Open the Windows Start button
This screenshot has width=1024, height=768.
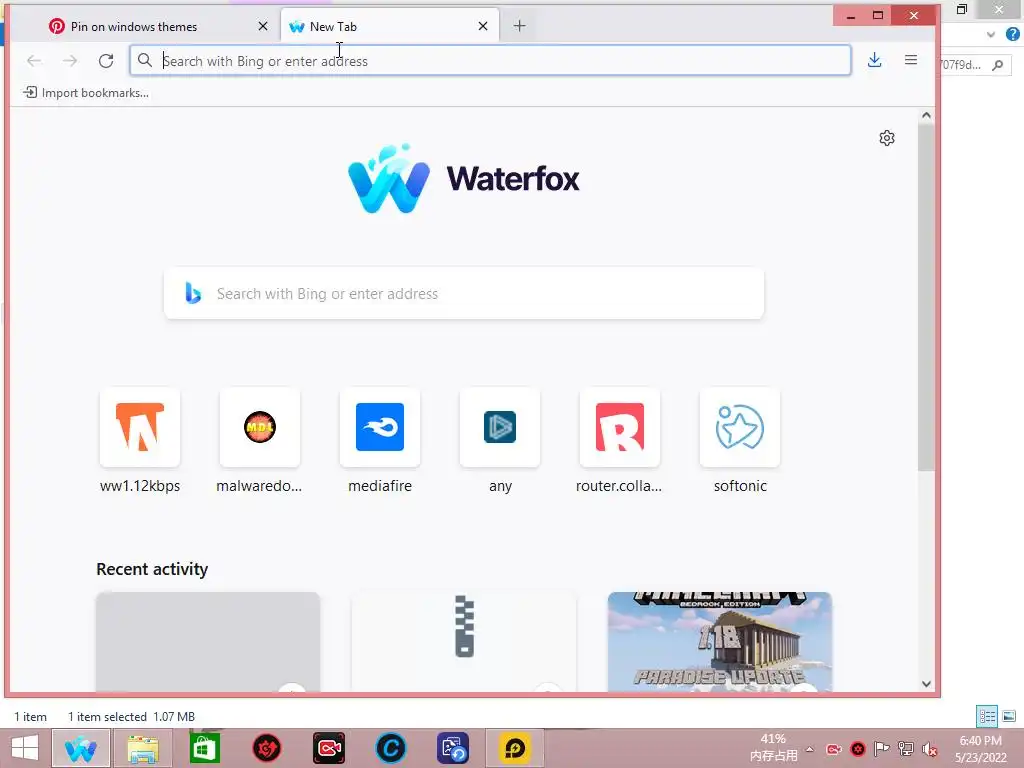(25, 748)
